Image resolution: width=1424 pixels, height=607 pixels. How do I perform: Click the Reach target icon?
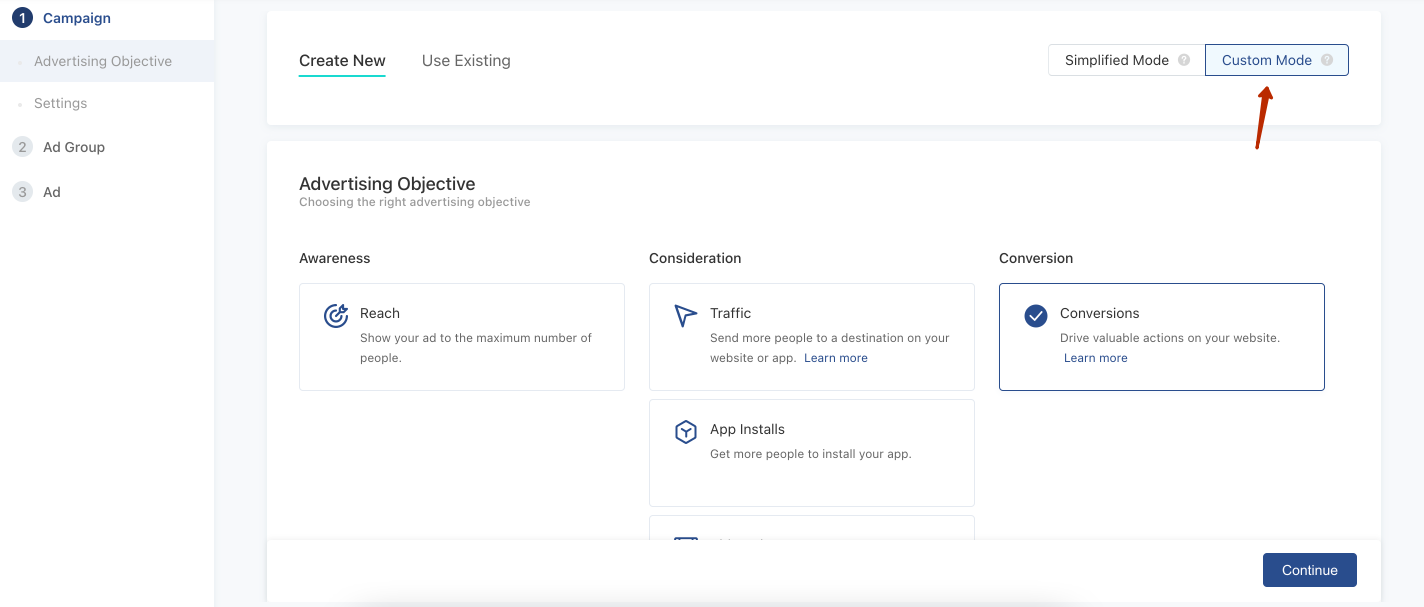tap(336, 316)
